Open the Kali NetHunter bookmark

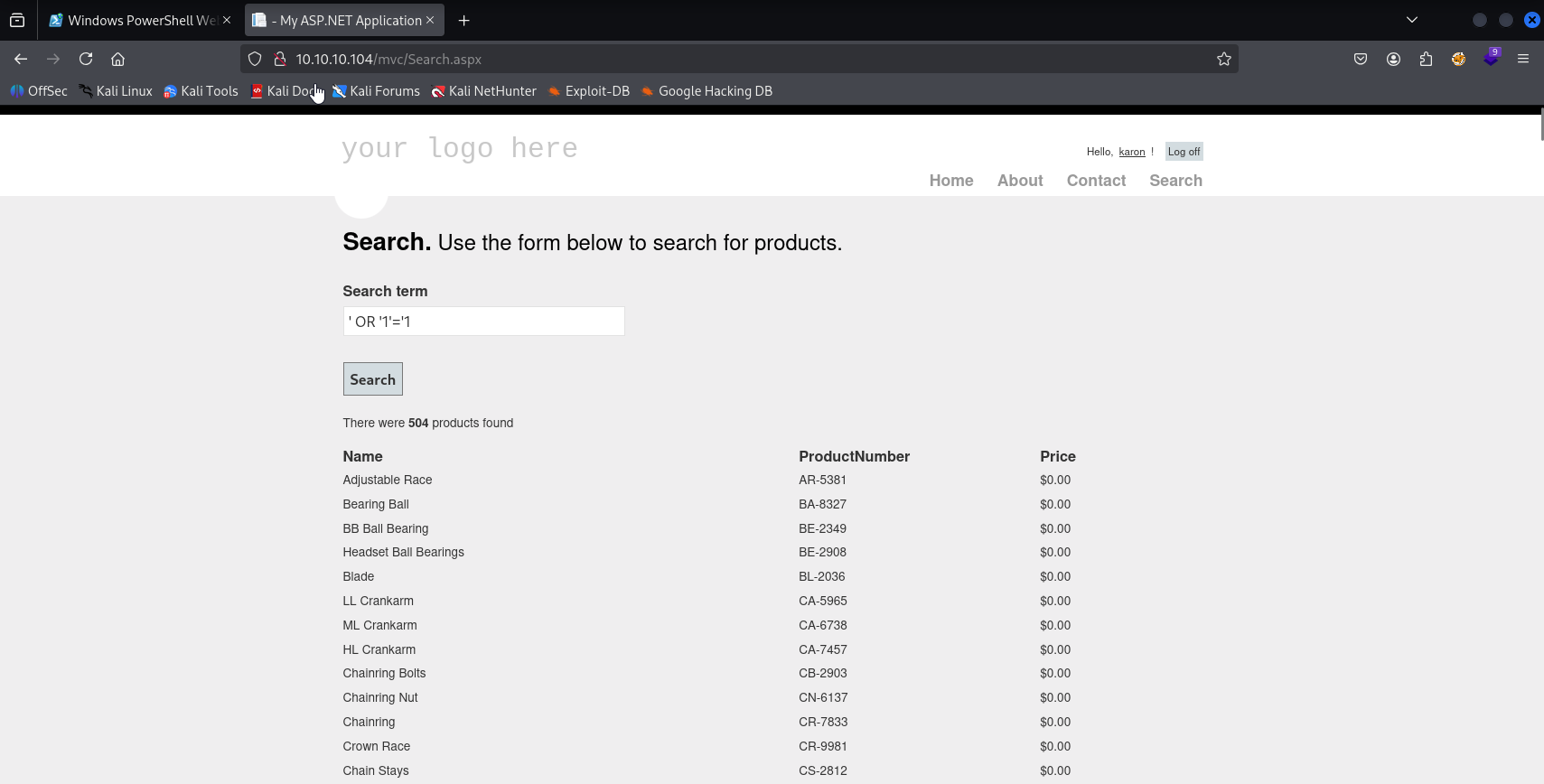pos(483,91)
